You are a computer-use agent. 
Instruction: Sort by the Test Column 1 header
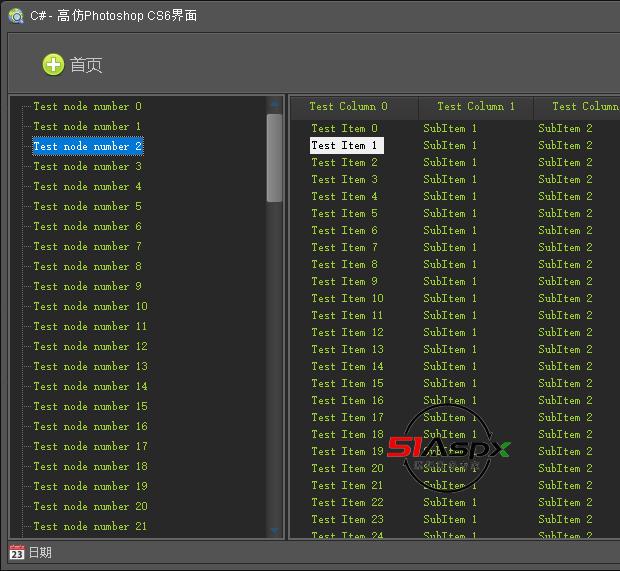476,106
